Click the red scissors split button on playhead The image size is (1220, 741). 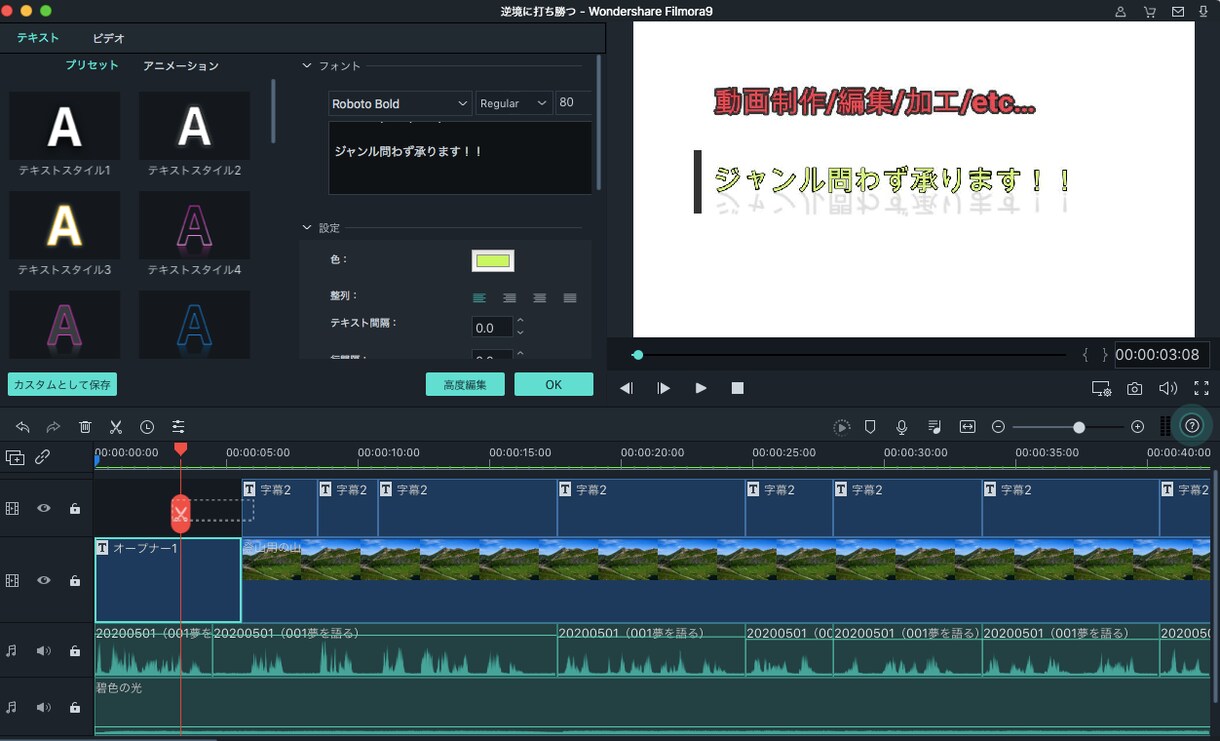[x=180, y=514]
